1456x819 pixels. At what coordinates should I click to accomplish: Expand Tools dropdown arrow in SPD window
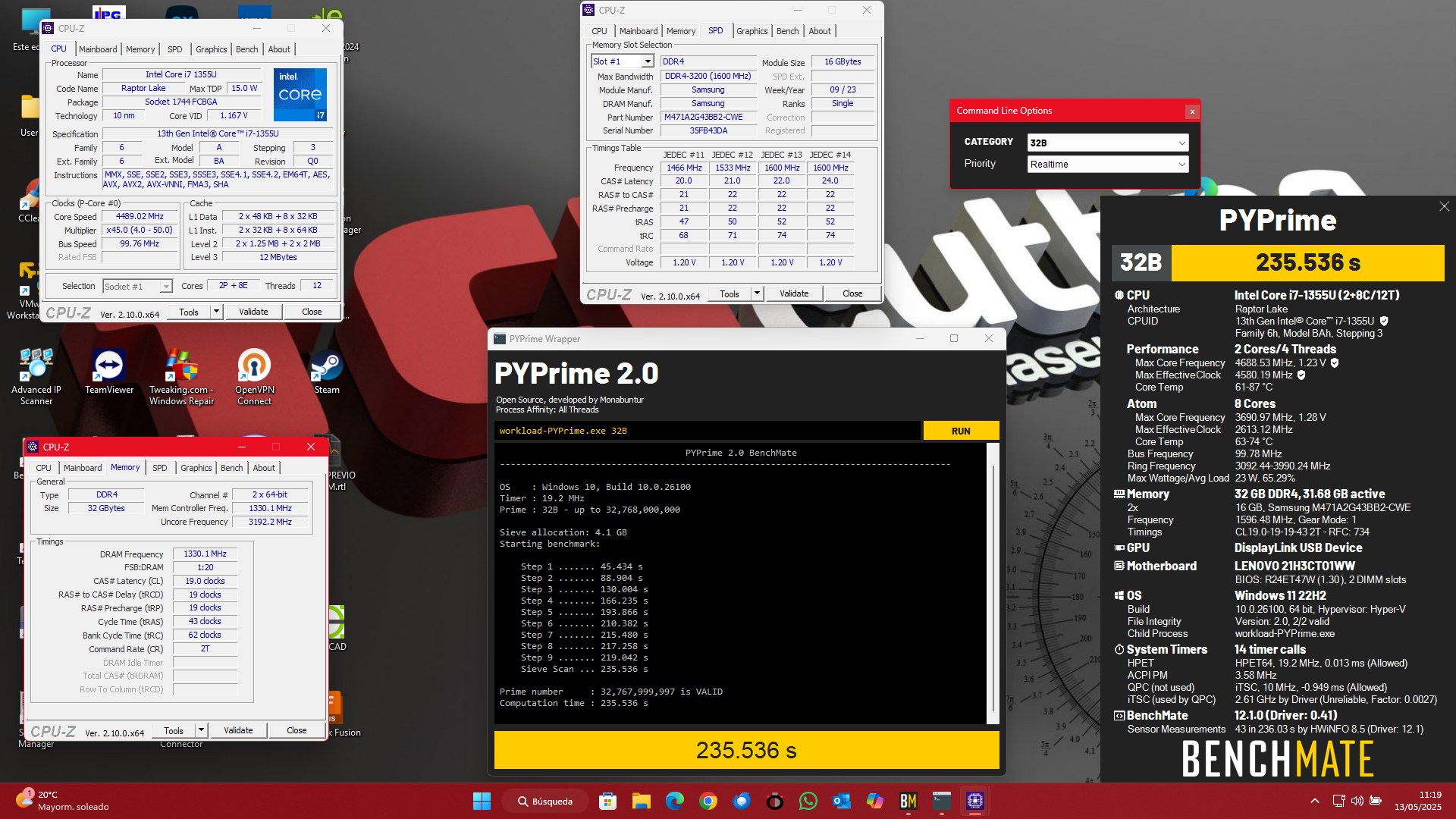click(x=756, y=293)
